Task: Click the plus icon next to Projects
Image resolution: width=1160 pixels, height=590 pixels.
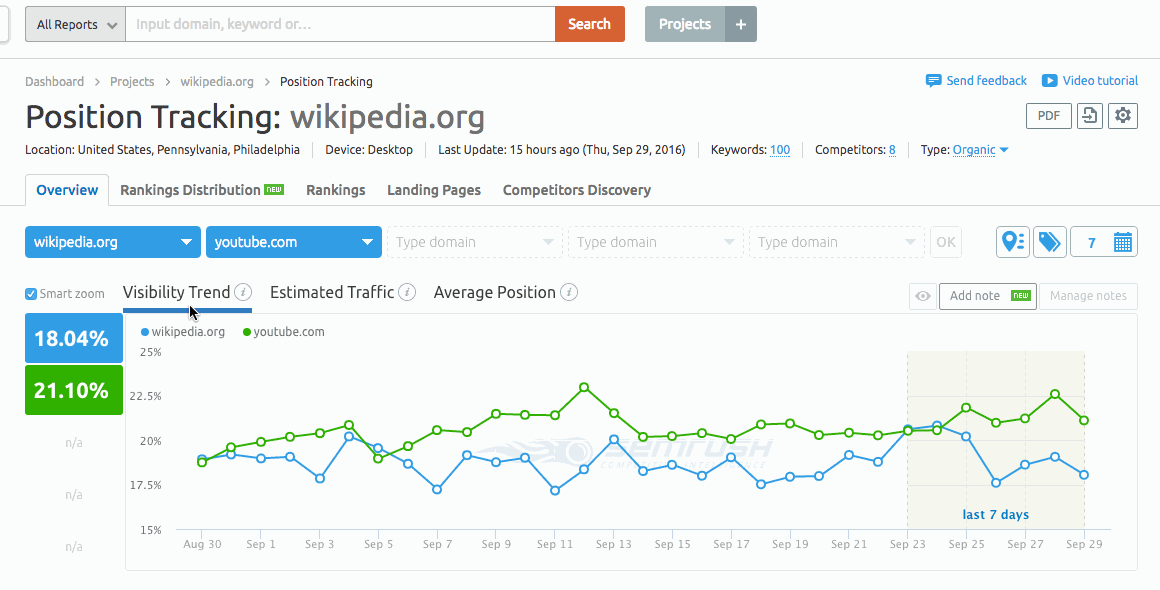Action: 741,24
